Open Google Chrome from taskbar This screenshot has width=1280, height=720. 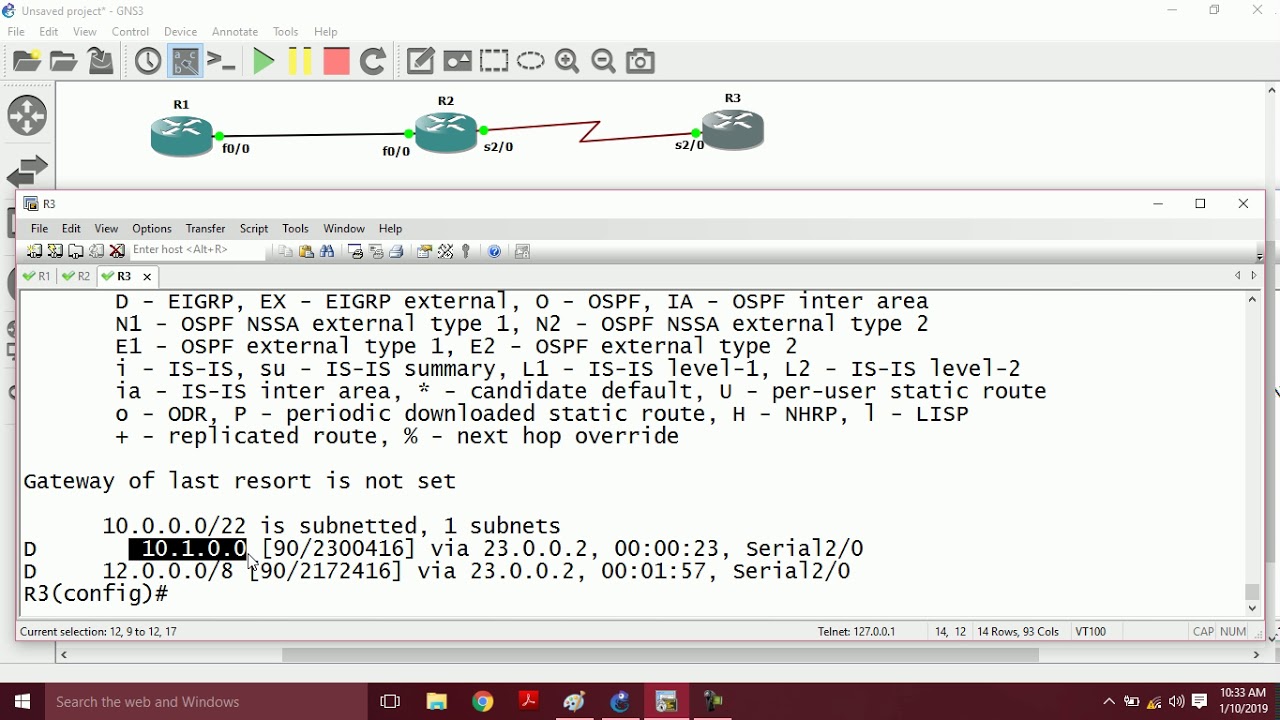[x=483, y=702]
